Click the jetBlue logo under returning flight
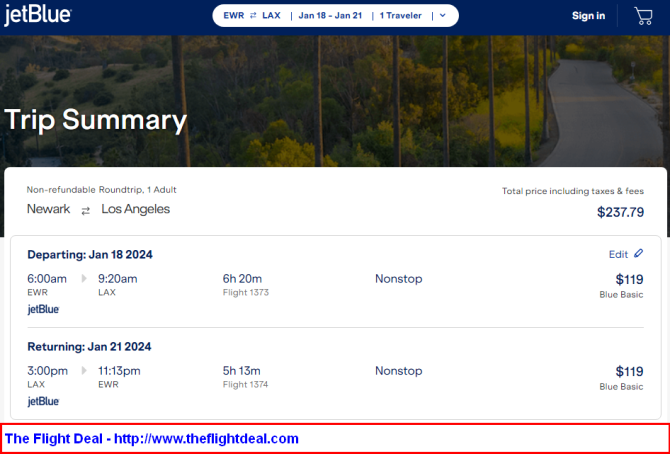 [43, 401]
